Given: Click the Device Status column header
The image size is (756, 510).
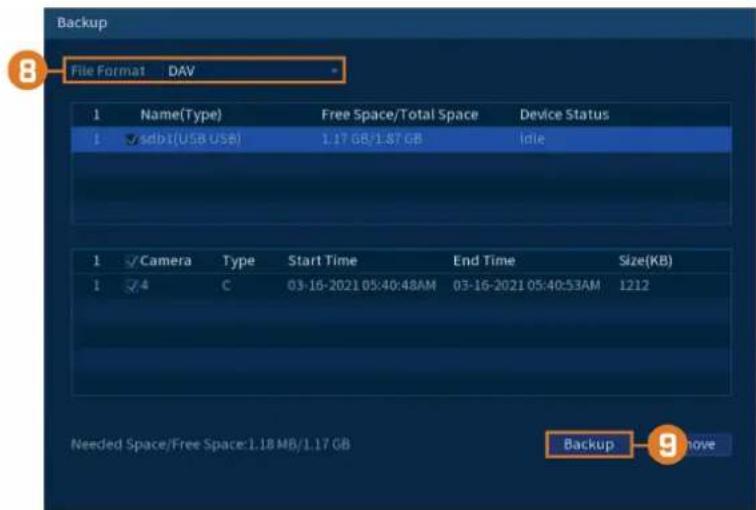Looking at the screenshot, I should (564, 115).
